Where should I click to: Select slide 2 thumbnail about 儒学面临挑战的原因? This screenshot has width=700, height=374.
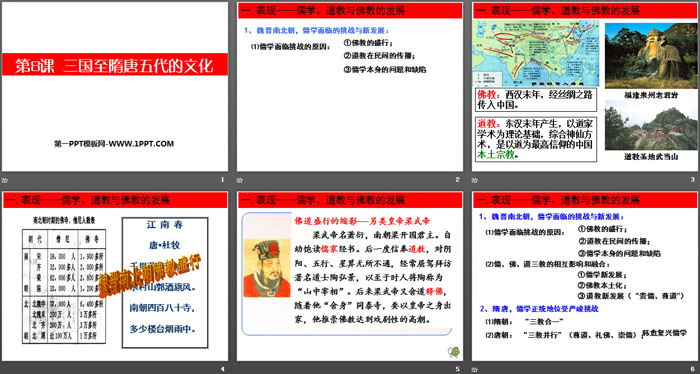pos(350,87)
